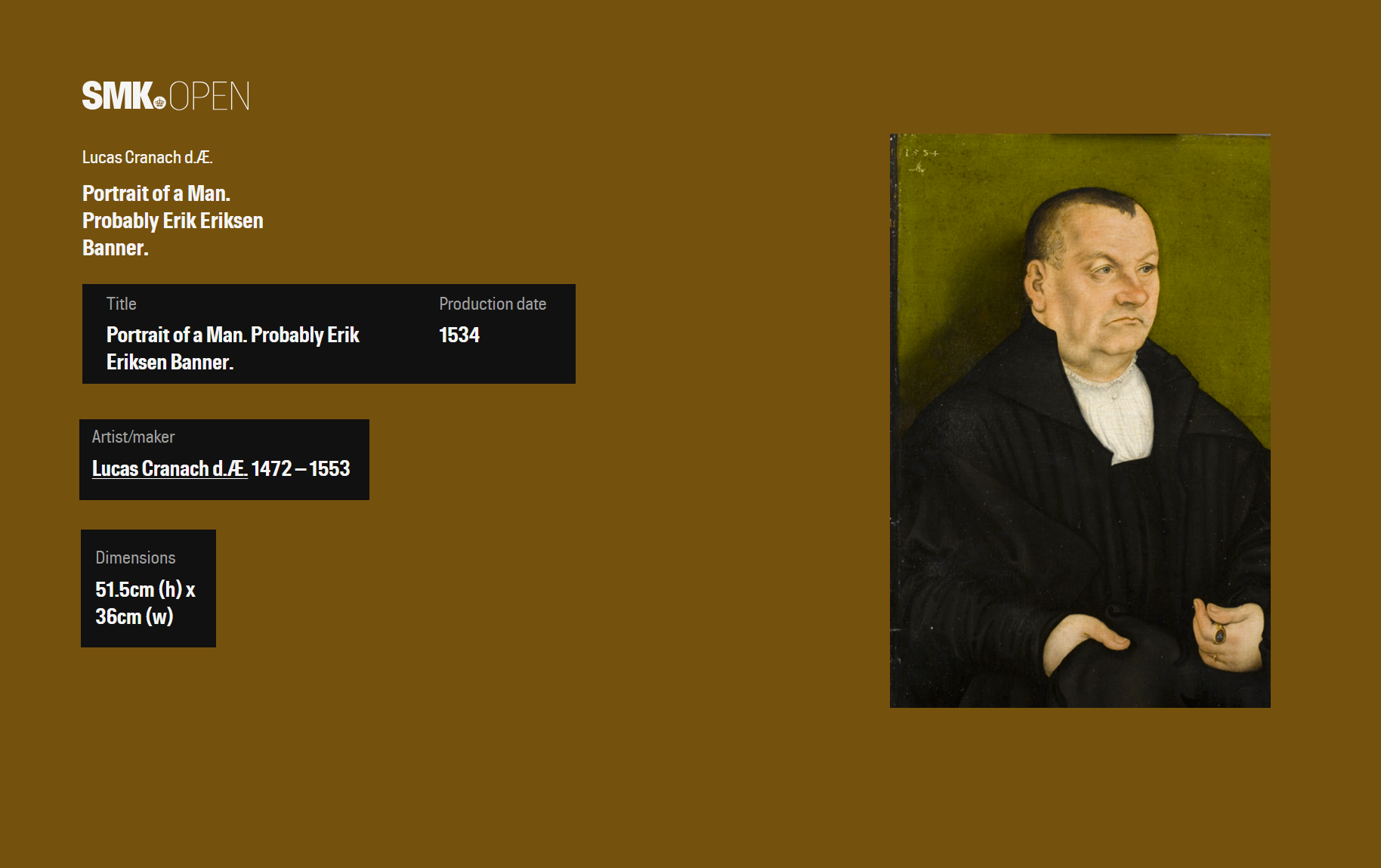Open the Lucas Cranach d.Æ. artist link

[x=170, y=468]
